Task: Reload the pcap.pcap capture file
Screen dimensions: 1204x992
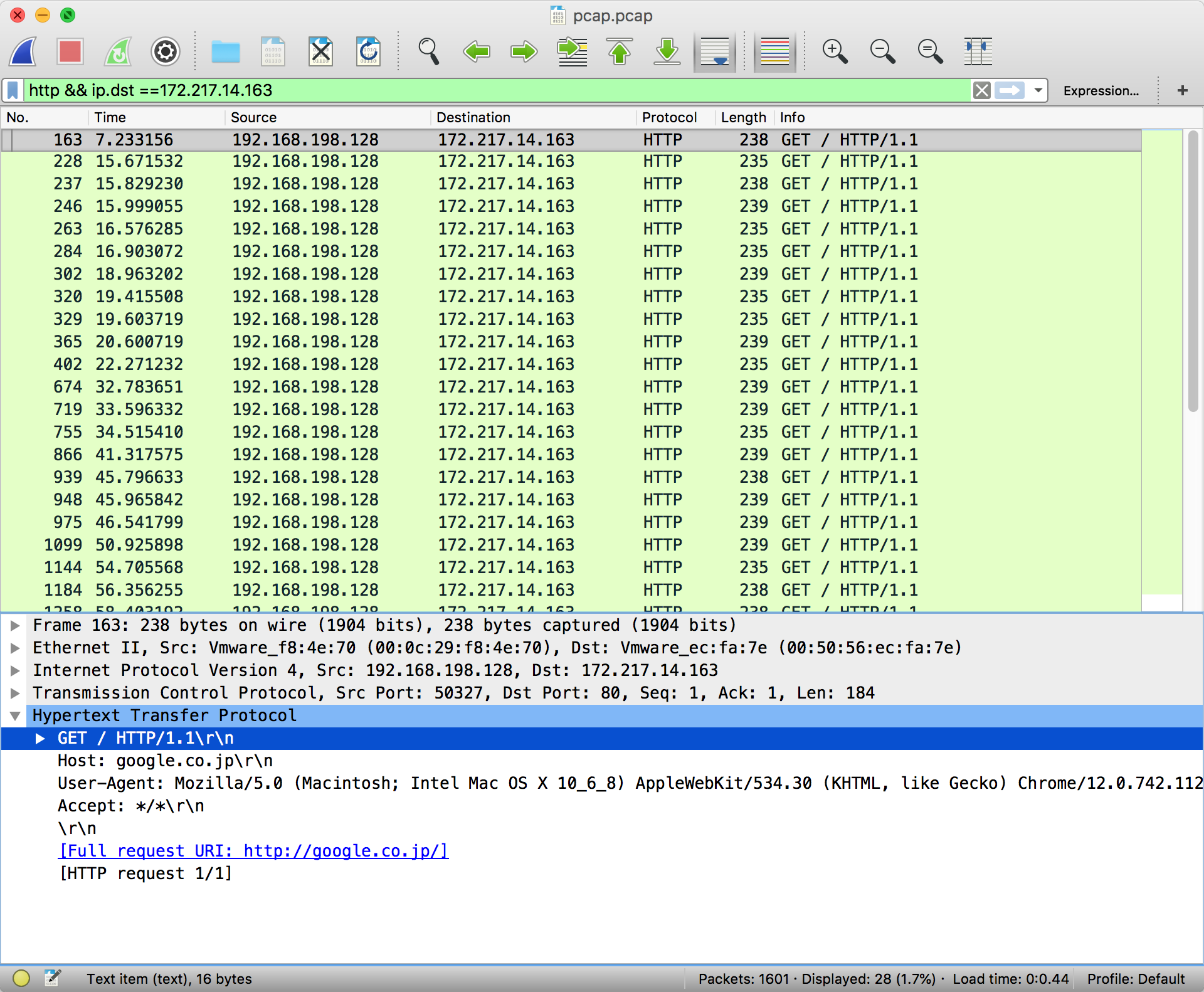Action: (368, 51)
